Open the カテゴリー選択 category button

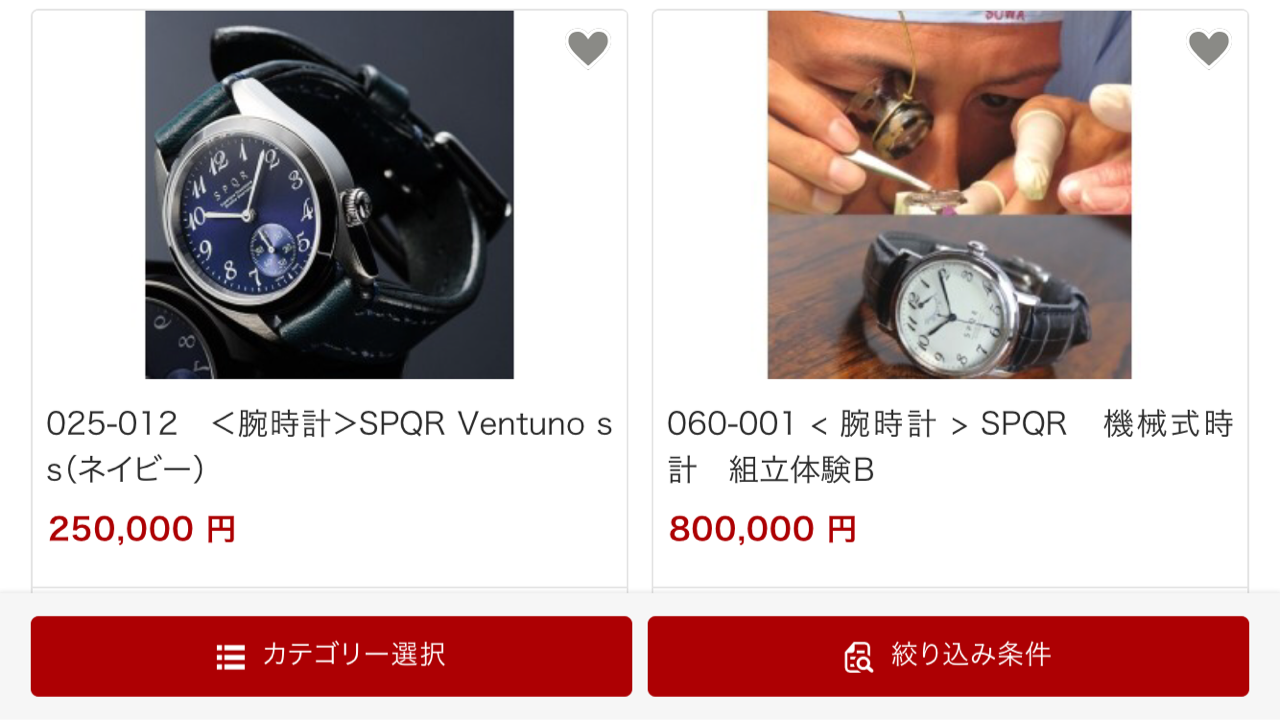coord(331,656)
